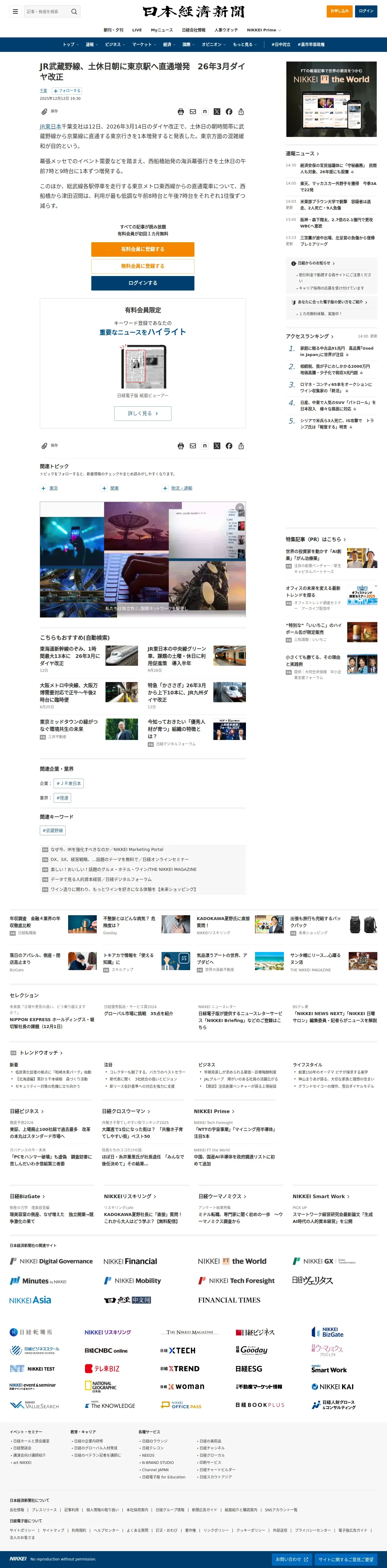Open top share/export icon
The width and height of the screenshot is (387, 1568).
click(x=241, y=111)
